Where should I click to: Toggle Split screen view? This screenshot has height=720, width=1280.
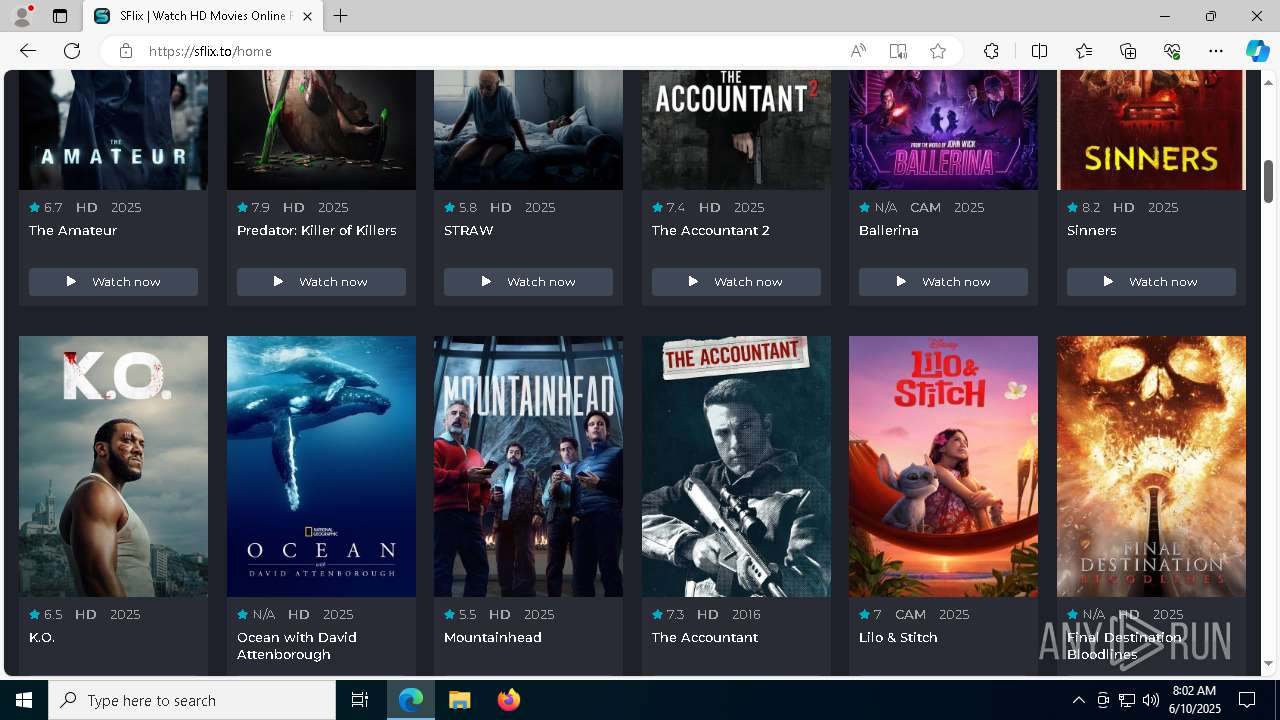pyautogui.click(x=1039, y=51)
